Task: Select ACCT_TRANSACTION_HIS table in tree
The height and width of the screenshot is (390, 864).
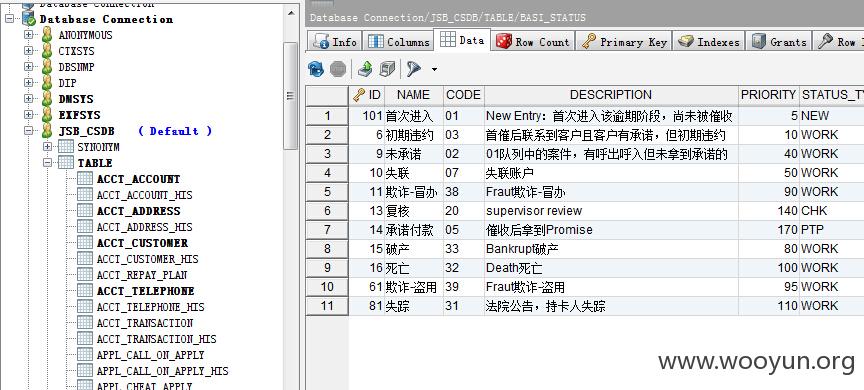Action: [156, 339]
